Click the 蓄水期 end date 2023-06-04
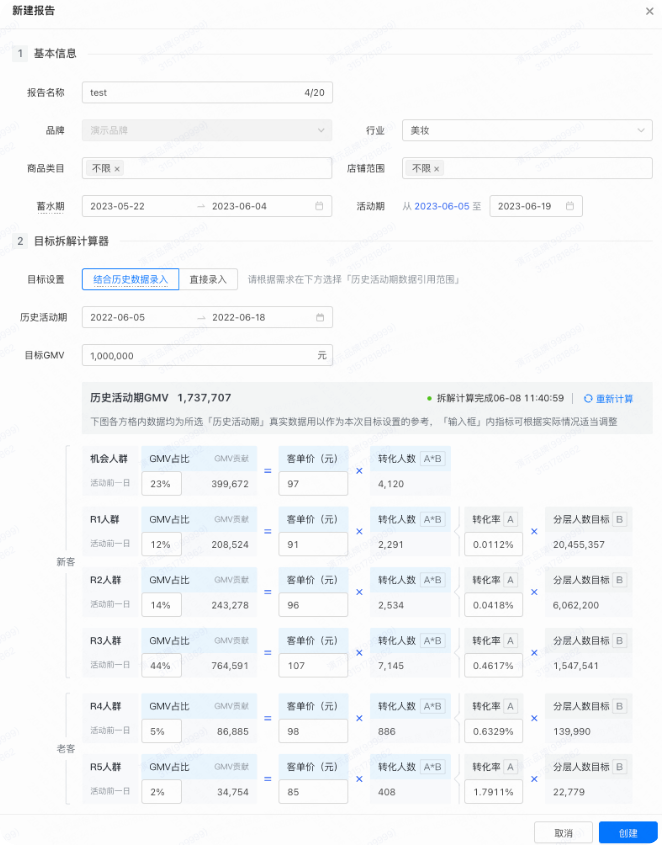 tap(239, 206)
